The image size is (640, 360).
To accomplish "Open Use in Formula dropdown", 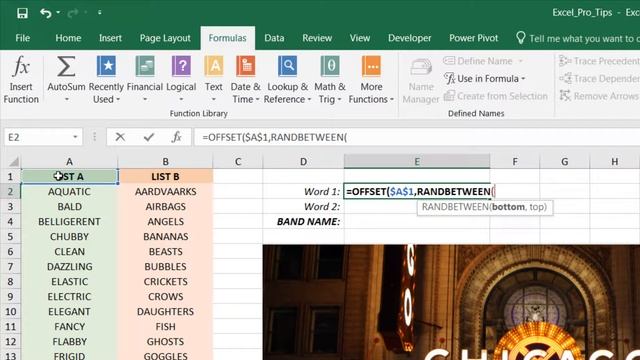I will click(x=484, y=78).
